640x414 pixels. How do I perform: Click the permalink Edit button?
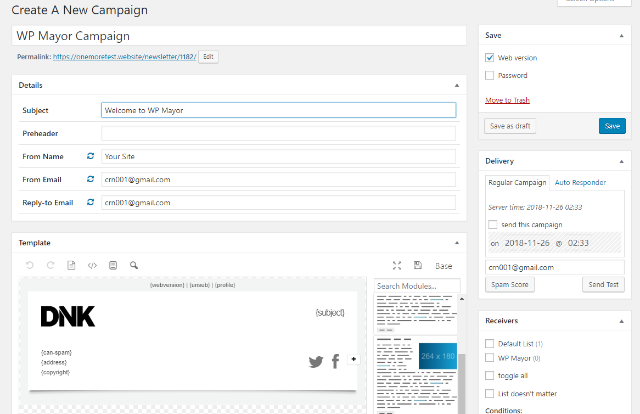[x=208, y=57]
